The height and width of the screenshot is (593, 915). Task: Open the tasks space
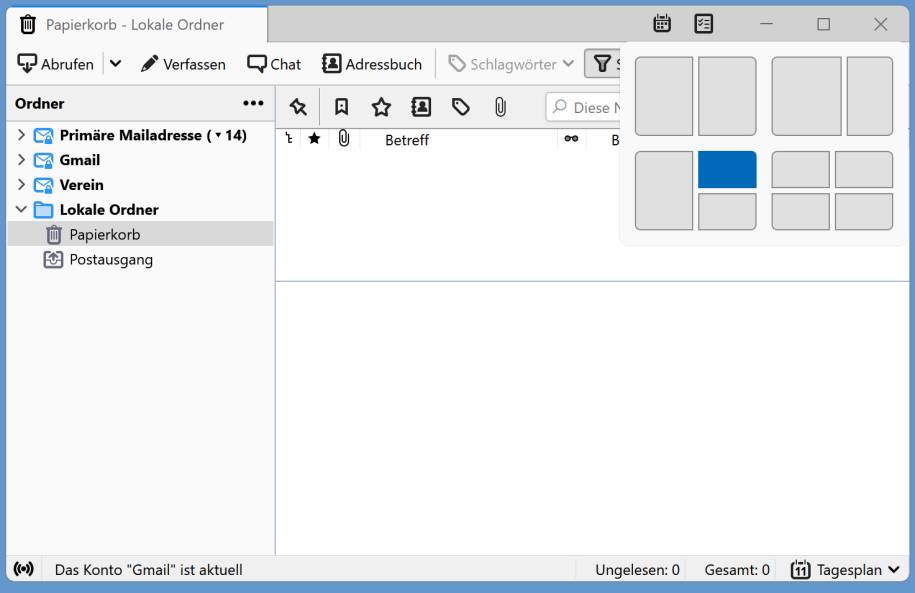[x=704, y=22]
